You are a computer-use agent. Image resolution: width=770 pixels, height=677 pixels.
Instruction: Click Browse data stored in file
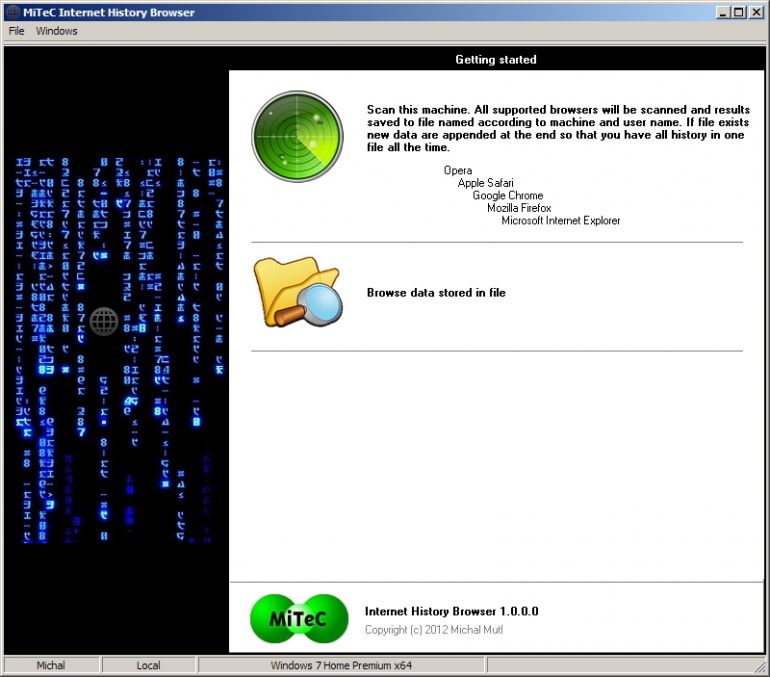point(436,293)
